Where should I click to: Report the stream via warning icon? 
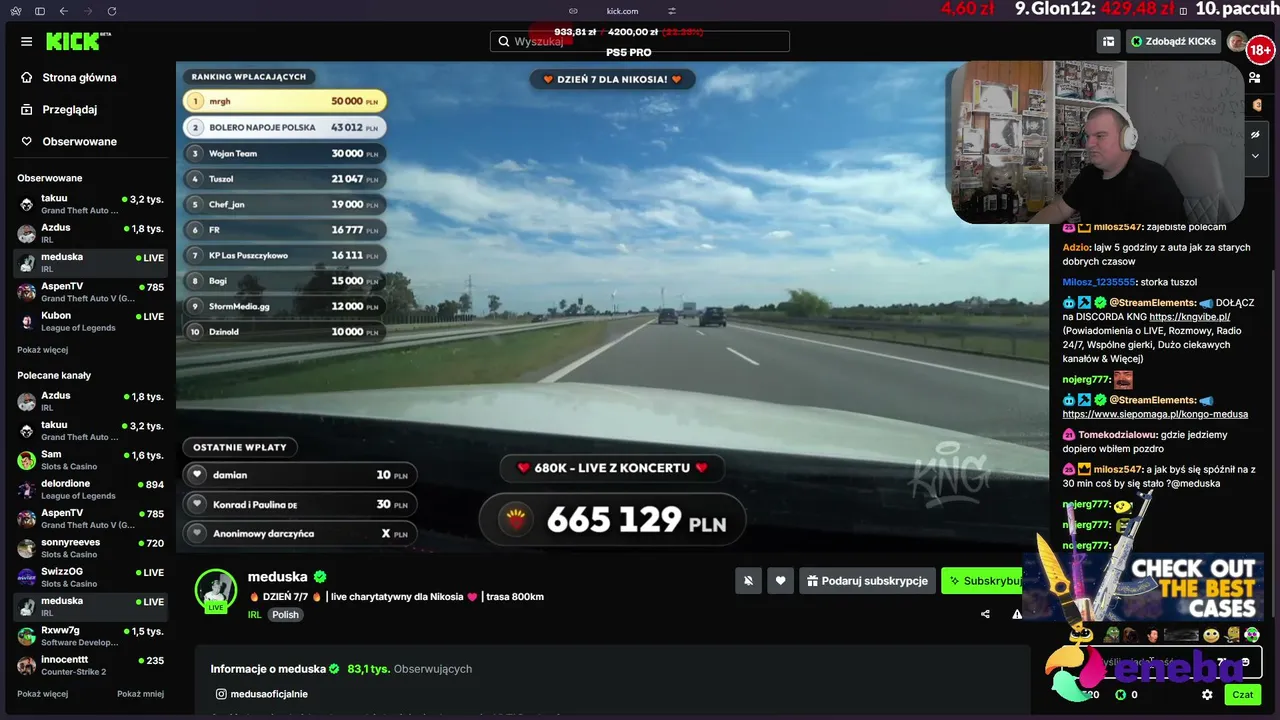(x=1016, y=614)
